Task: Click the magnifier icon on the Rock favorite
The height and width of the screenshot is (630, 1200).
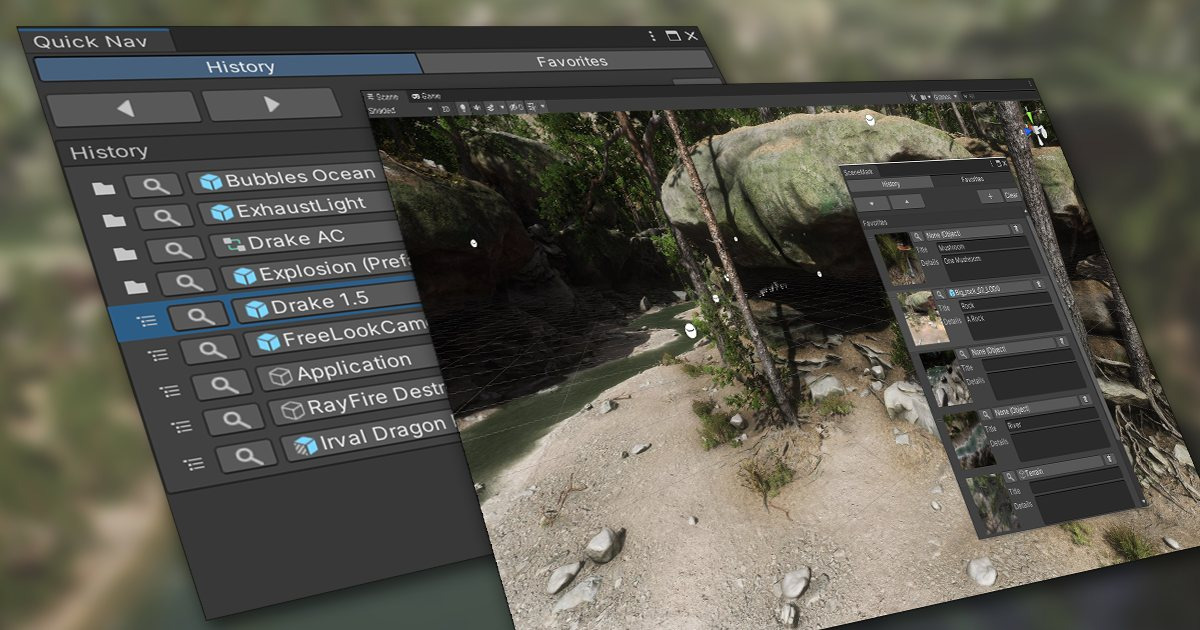Action: (940, 293)
